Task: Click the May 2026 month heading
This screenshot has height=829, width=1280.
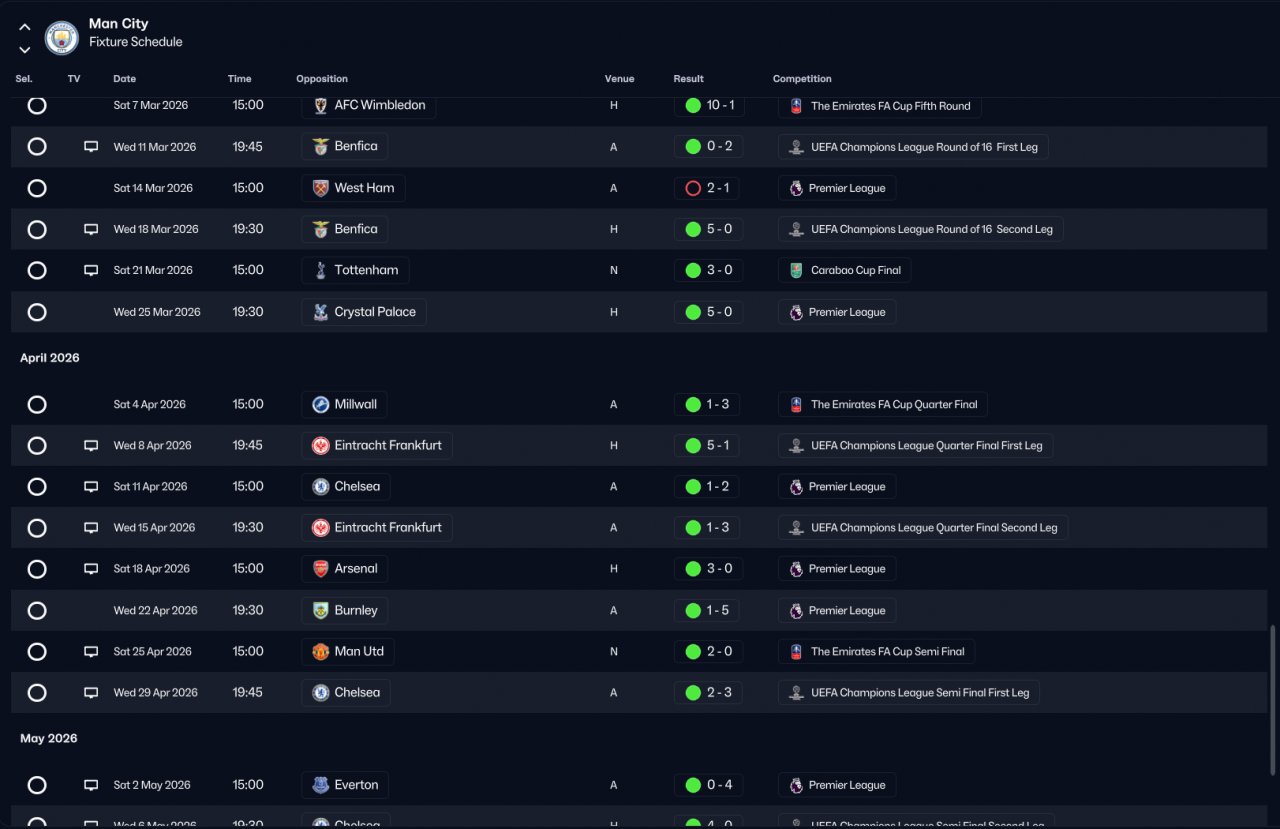Action: tap(49, 739)
